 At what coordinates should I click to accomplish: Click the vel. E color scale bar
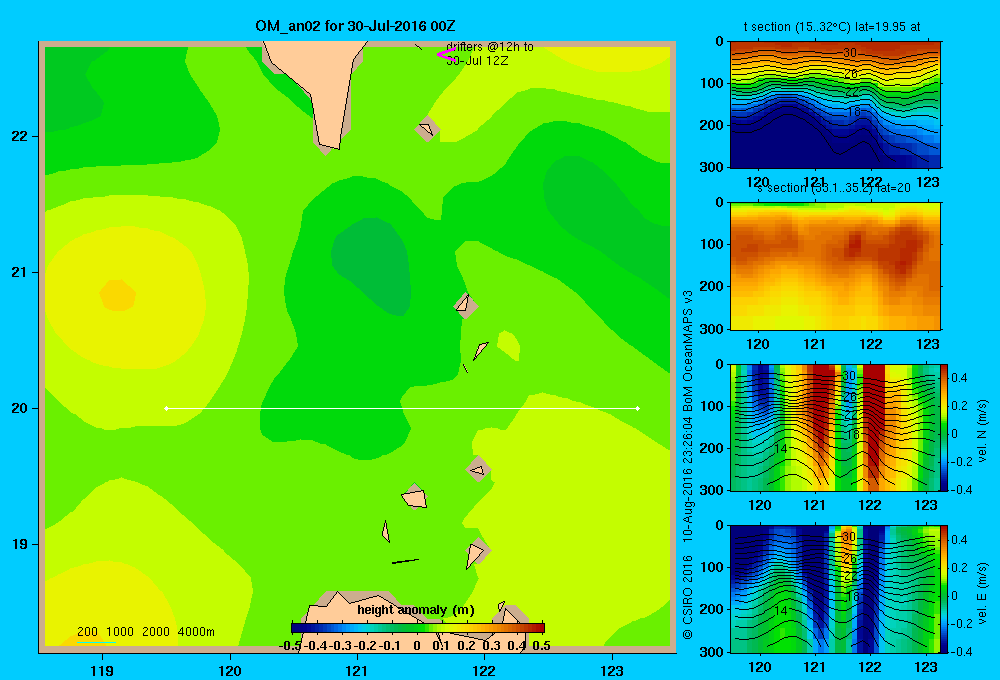944,589
